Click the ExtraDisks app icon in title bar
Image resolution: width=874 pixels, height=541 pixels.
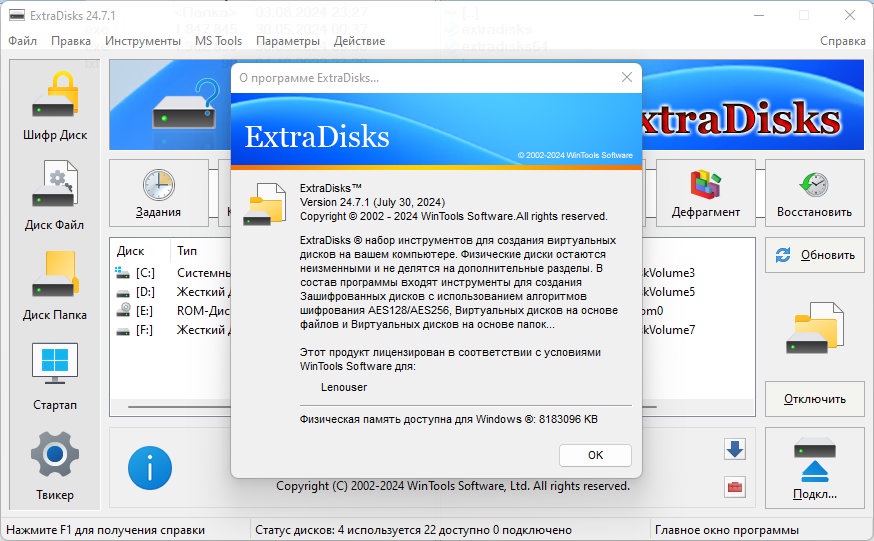click(x=17, y=16)
